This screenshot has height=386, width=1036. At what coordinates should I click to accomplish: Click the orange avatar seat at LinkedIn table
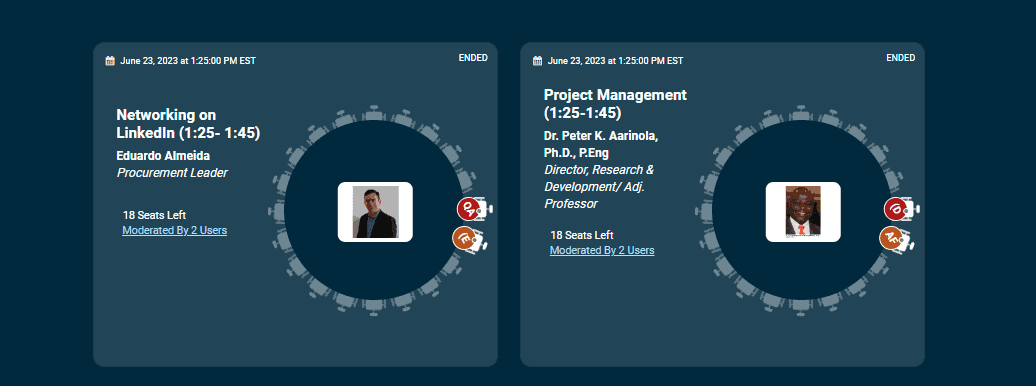click(x=463, y=238)
